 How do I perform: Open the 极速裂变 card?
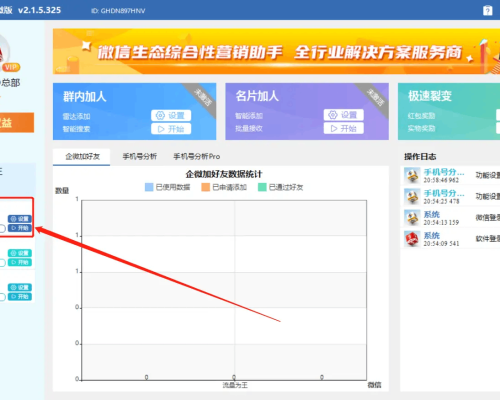449,111
